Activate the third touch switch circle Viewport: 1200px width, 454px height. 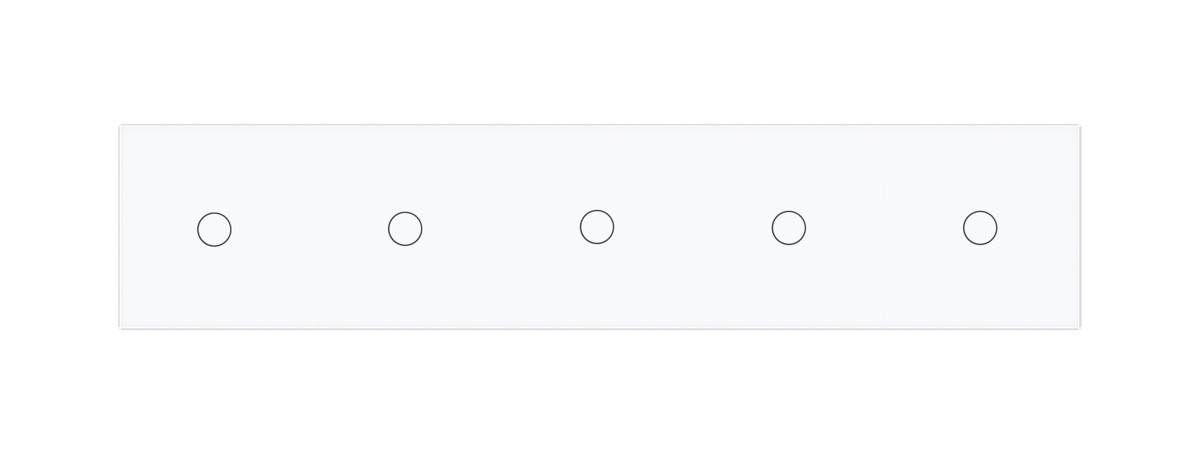coord(597,227)
